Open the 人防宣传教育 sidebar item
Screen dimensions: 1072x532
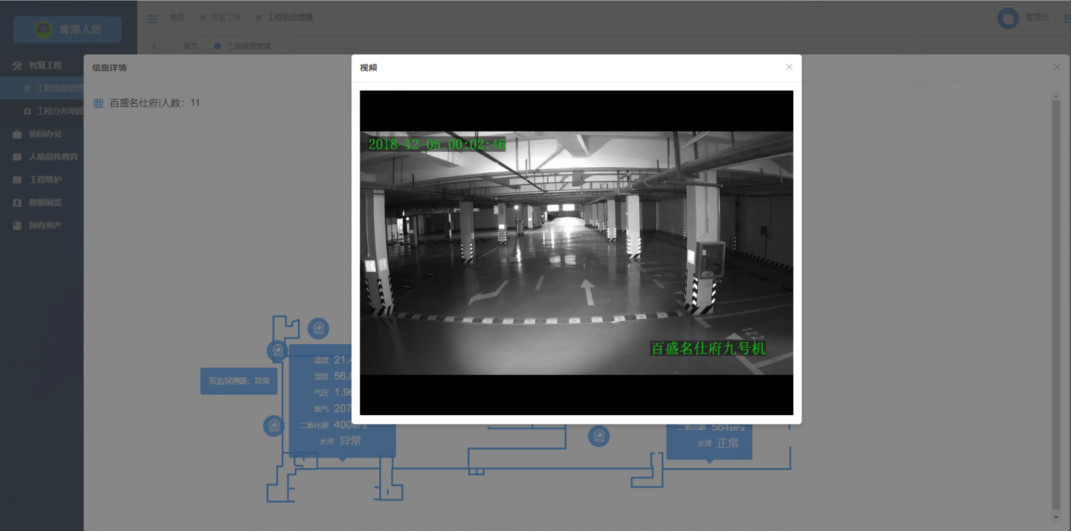coord(53,157)
